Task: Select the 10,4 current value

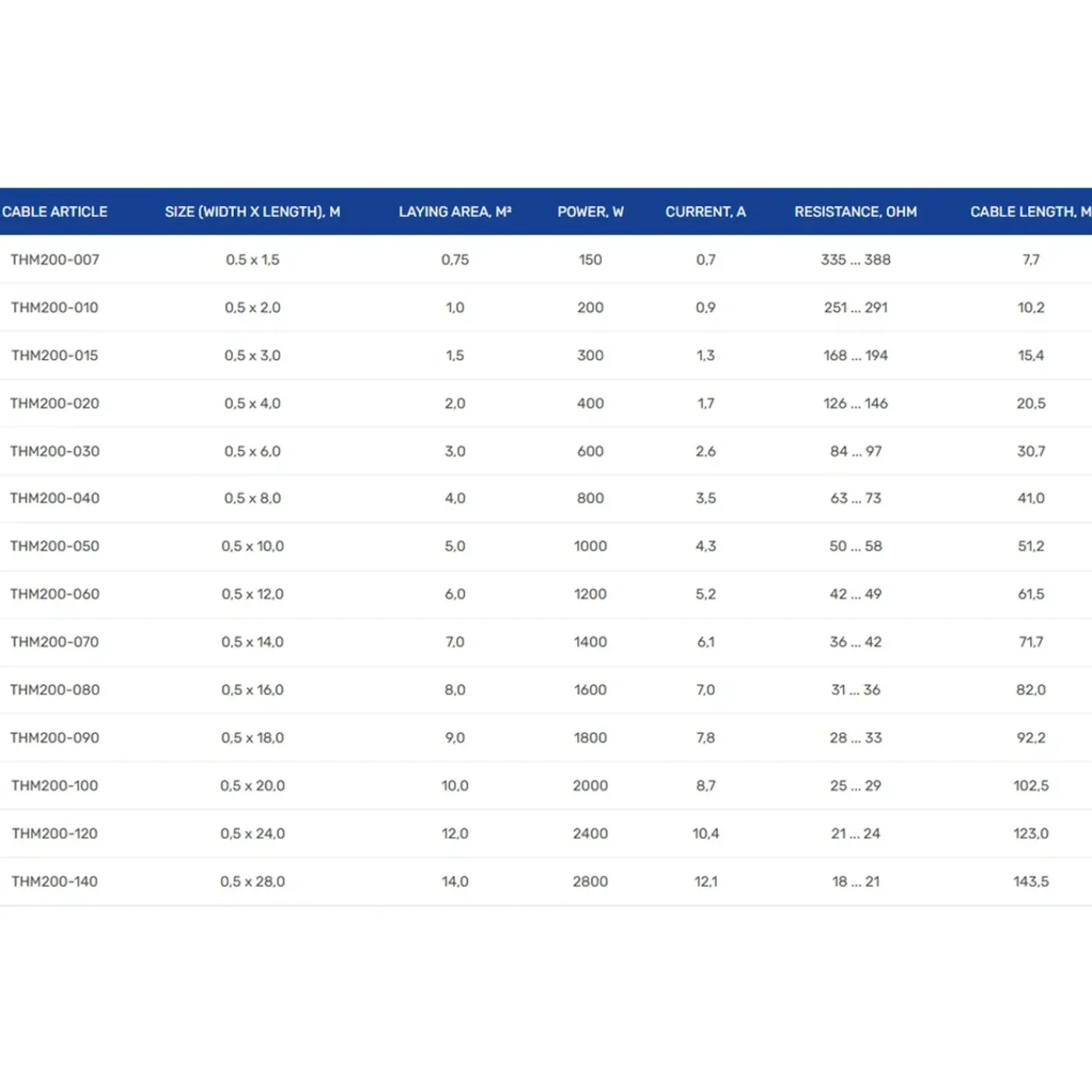Action: tap(706, 834)
